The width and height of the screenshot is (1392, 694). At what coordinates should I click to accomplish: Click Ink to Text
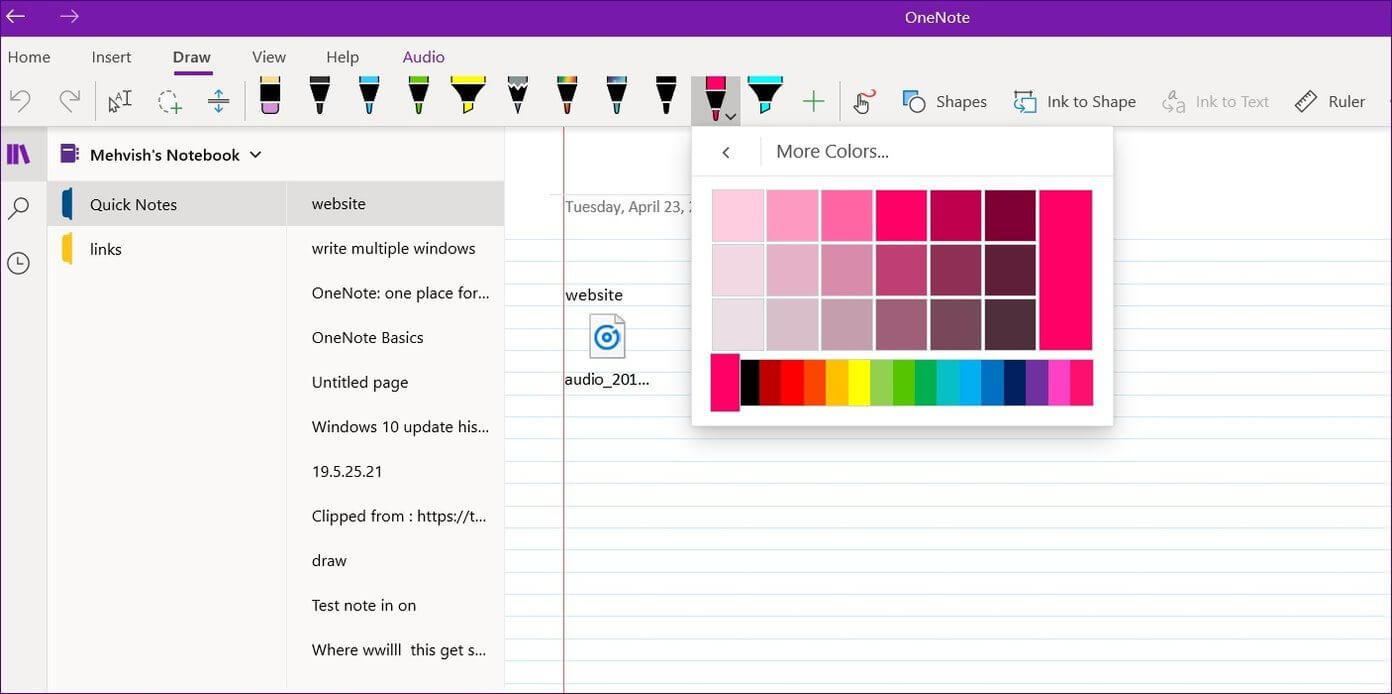(1215, 101)
